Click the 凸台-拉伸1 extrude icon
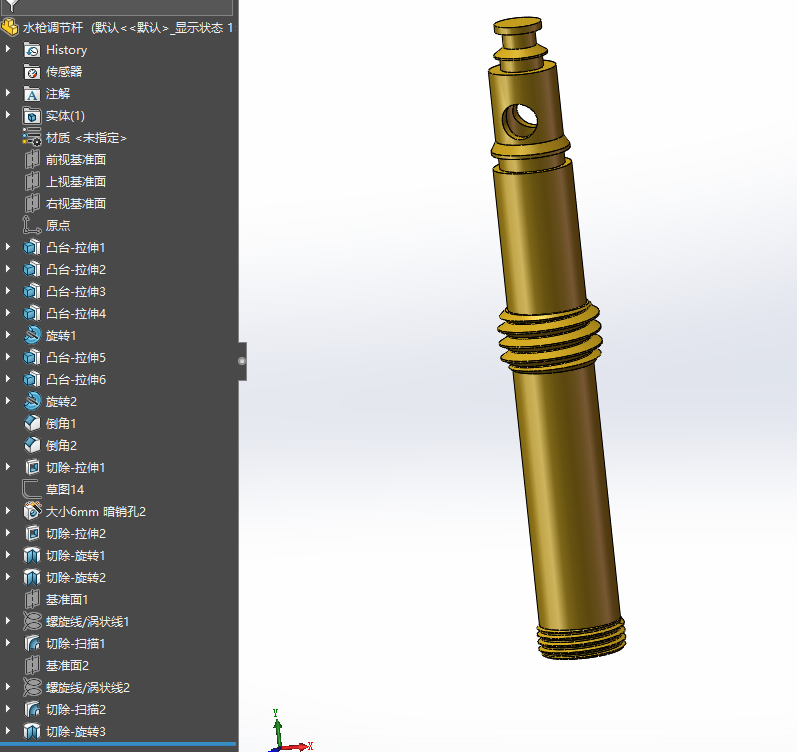Image resolution: width=797 pixels, height=752 pixels. [32, 248]
